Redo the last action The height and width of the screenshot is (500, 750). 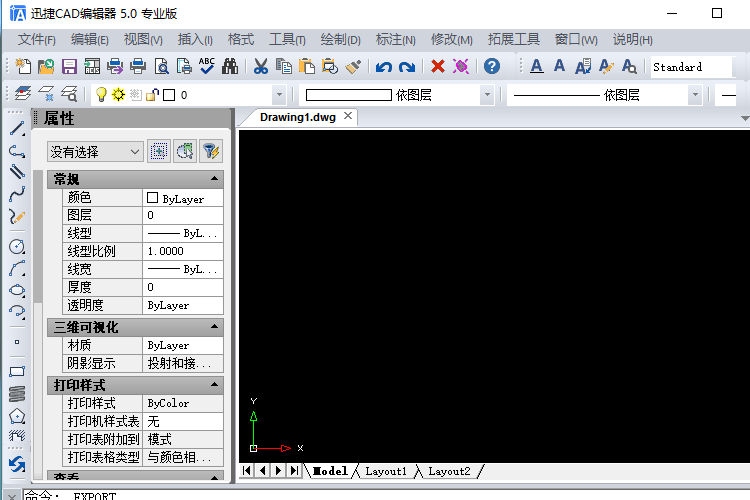(407, 67)
